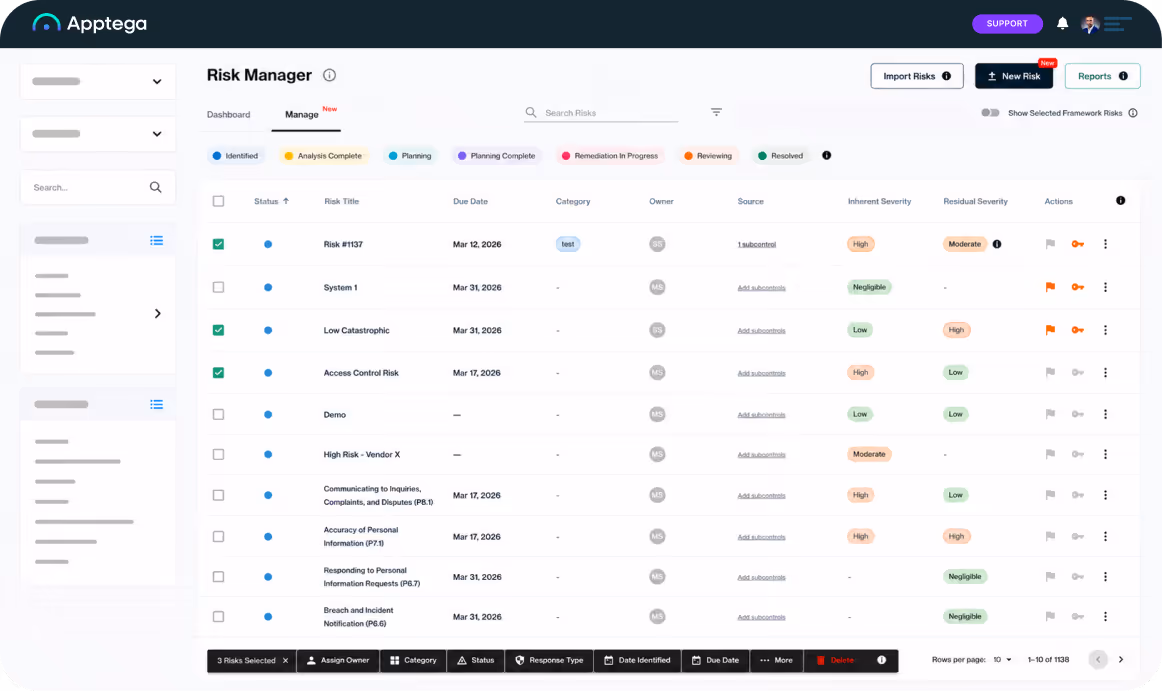Open the hamburger menu beside the avatar
Screen dimensions: 1162x691
1118,24
